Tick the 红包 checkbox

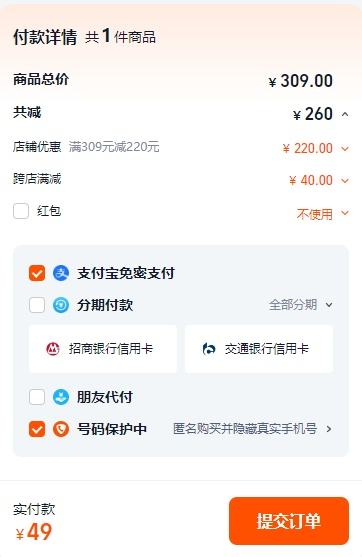(21, 211)
